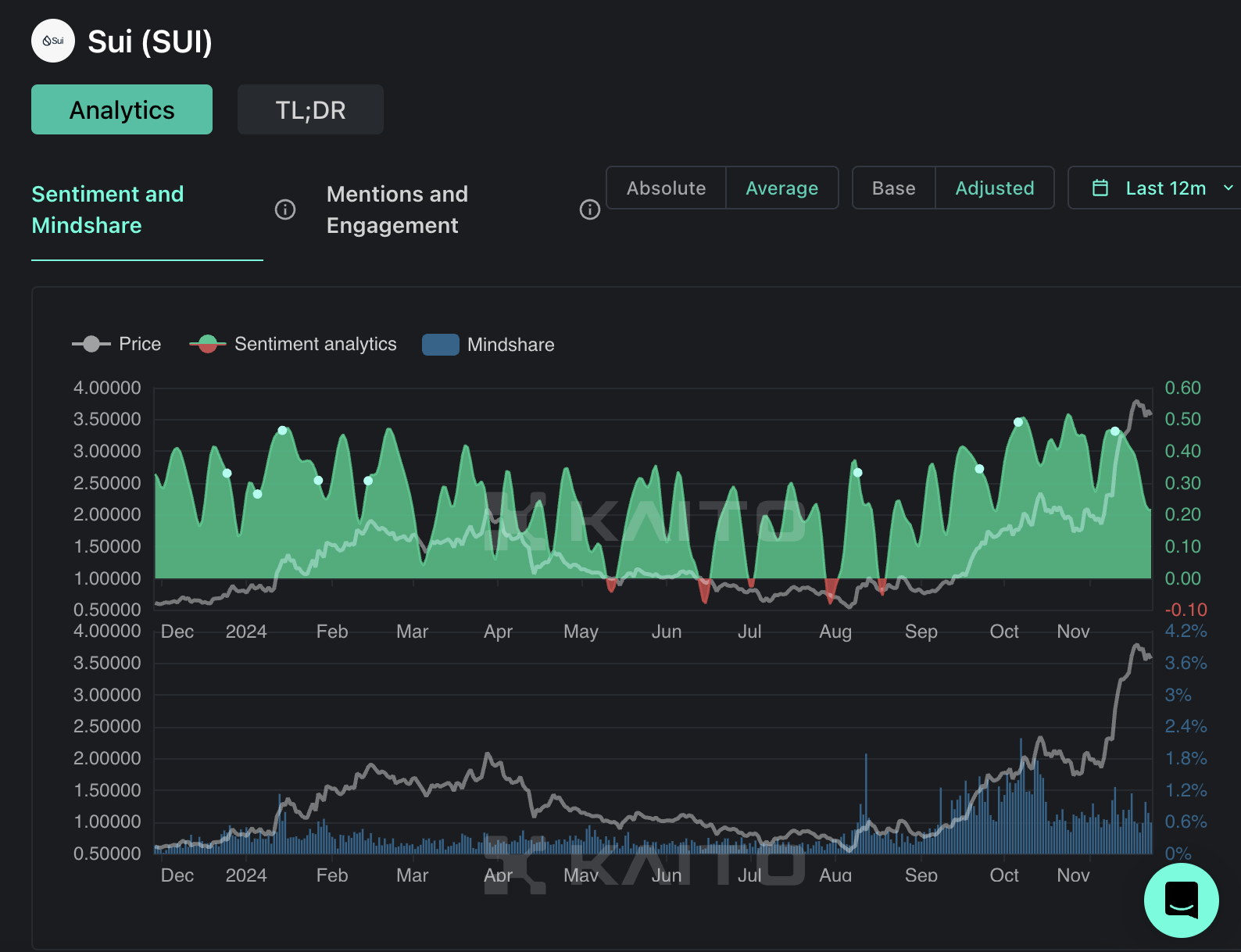Screen dimensions: 1241x952
Task: Click the Sui coin logo icon
Action: (53, 41)
